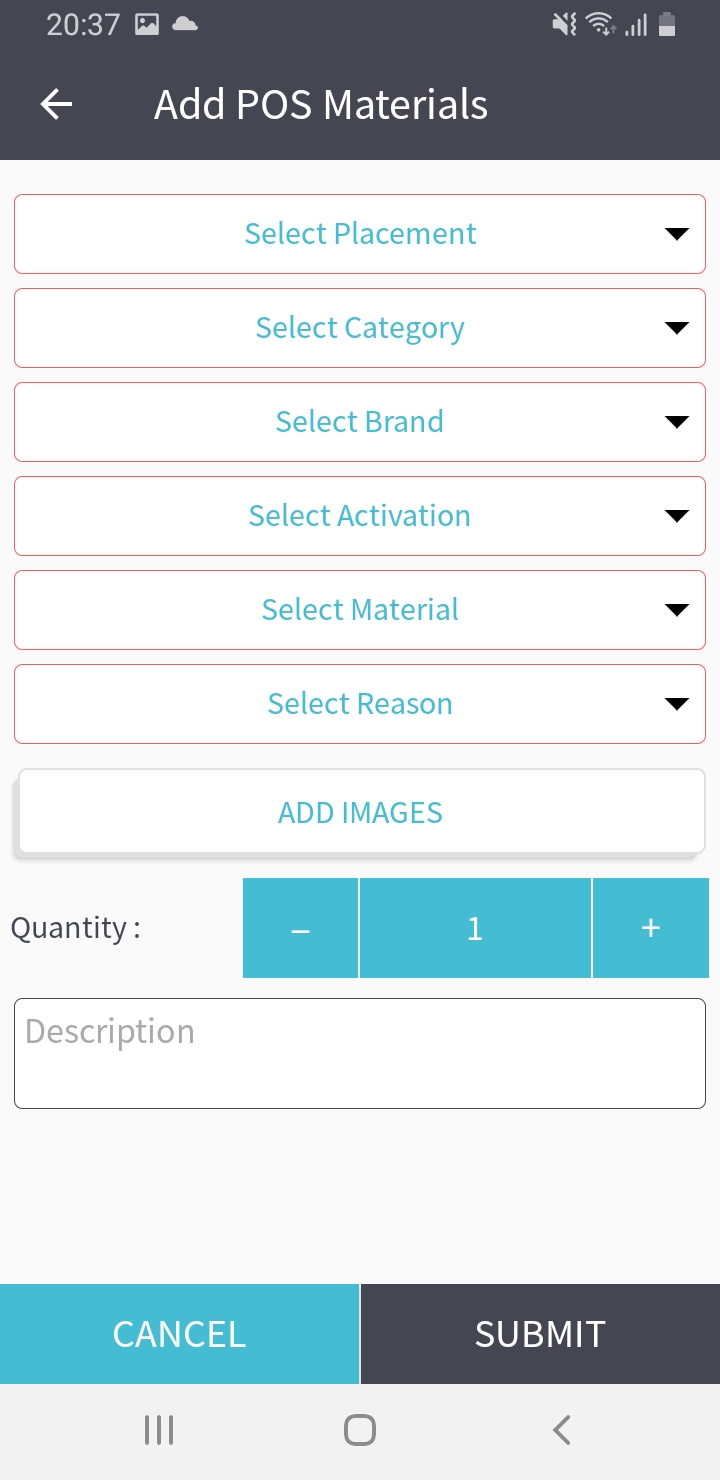Viewport: 720px width, 1480px height.
Task: Open the Select Placement dropdown
Action: [360, 234]
